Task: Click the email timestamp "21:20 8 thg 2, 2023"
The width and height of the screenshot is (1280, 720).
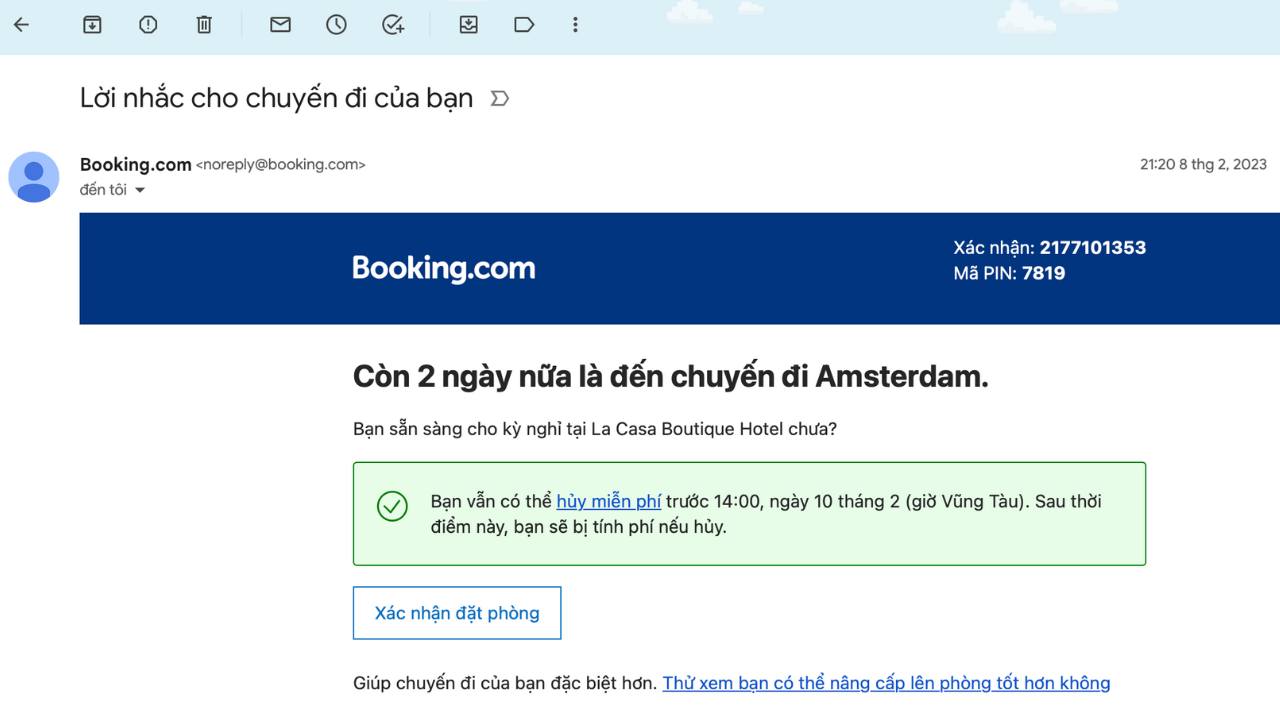Action: pyautogui.click(x=1204, y=164)
